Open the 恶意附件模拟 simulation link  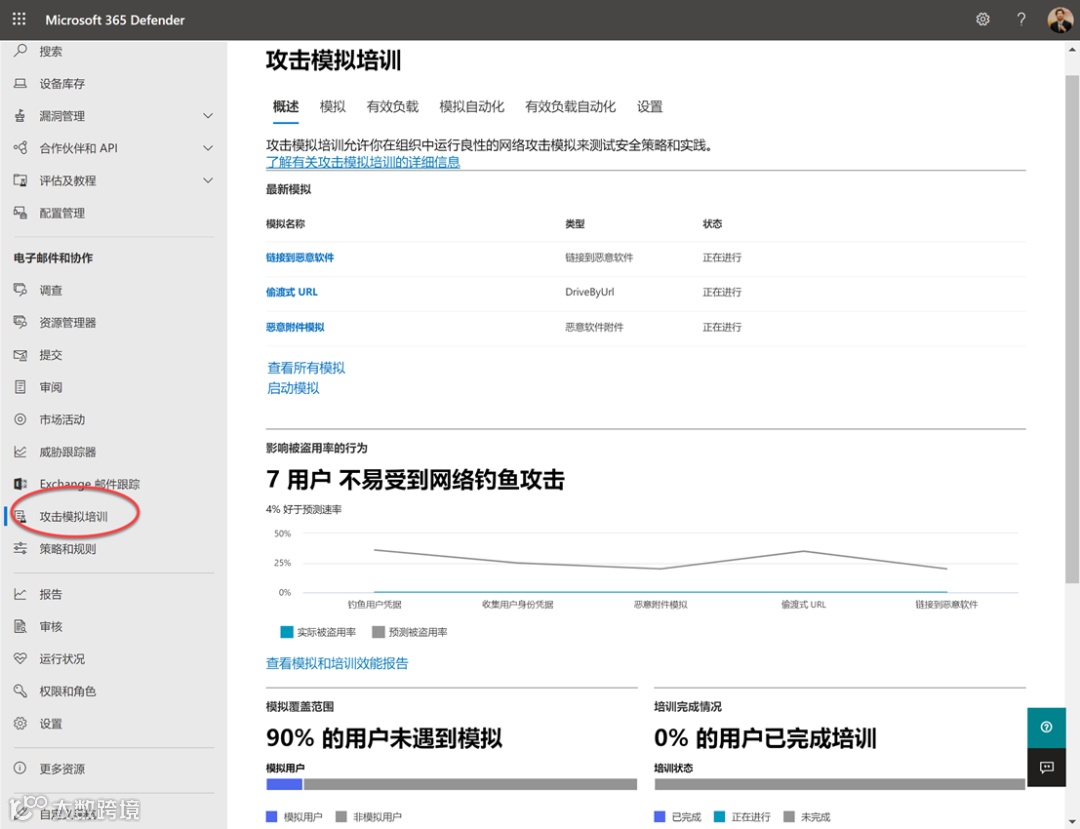click(x=295, y=327)
